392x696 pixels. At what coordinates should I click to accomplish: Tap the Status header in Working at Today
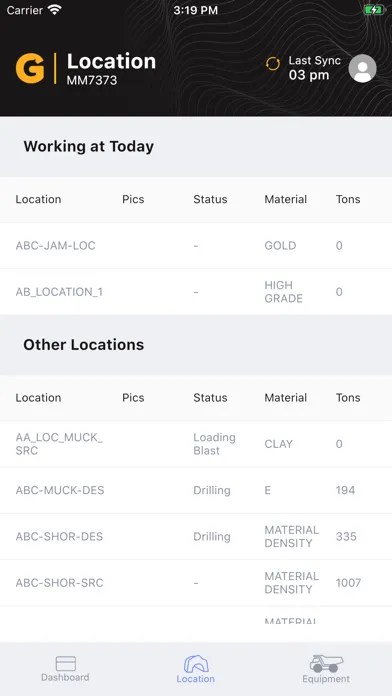click(x=210, y=199)
